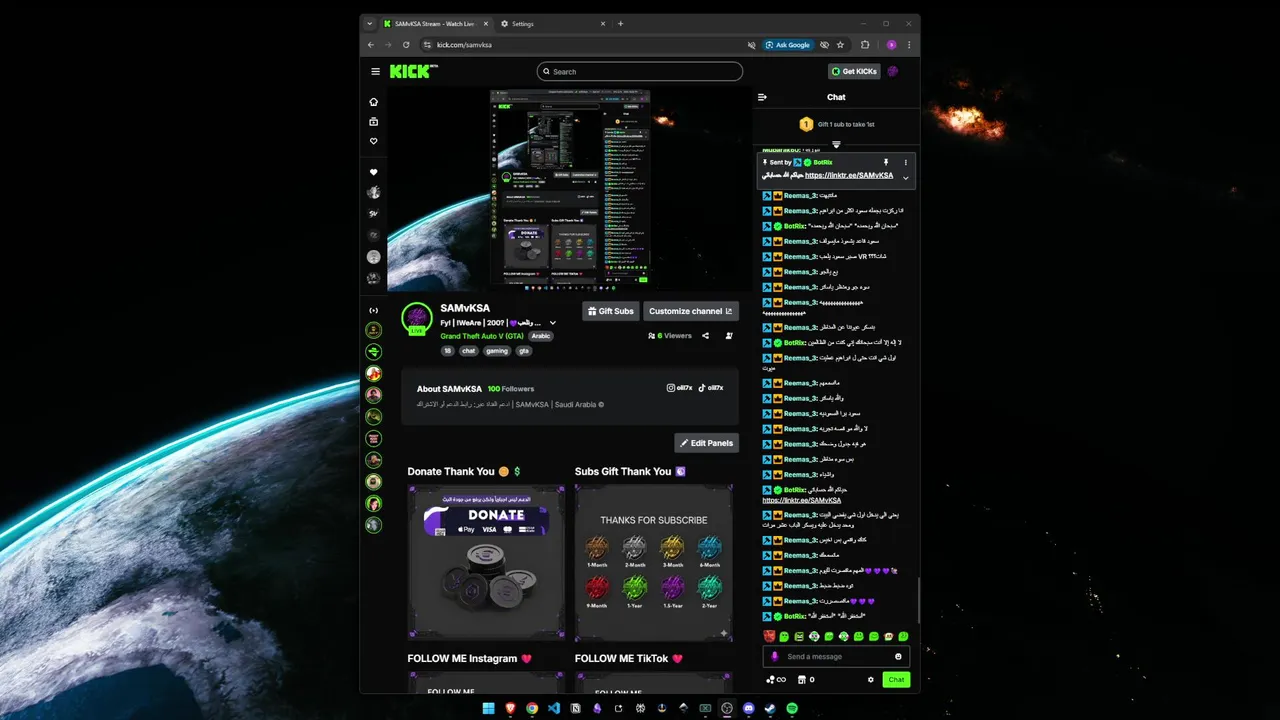Bookmark this page with star icon

[840, 45]
